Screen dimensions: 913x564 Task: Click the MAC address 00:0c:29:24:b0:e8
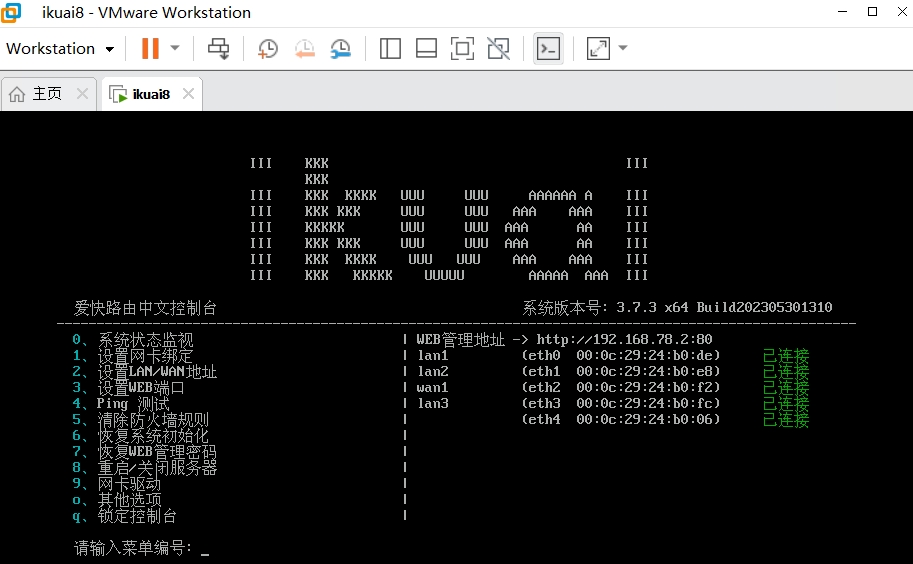pos(645,371)
